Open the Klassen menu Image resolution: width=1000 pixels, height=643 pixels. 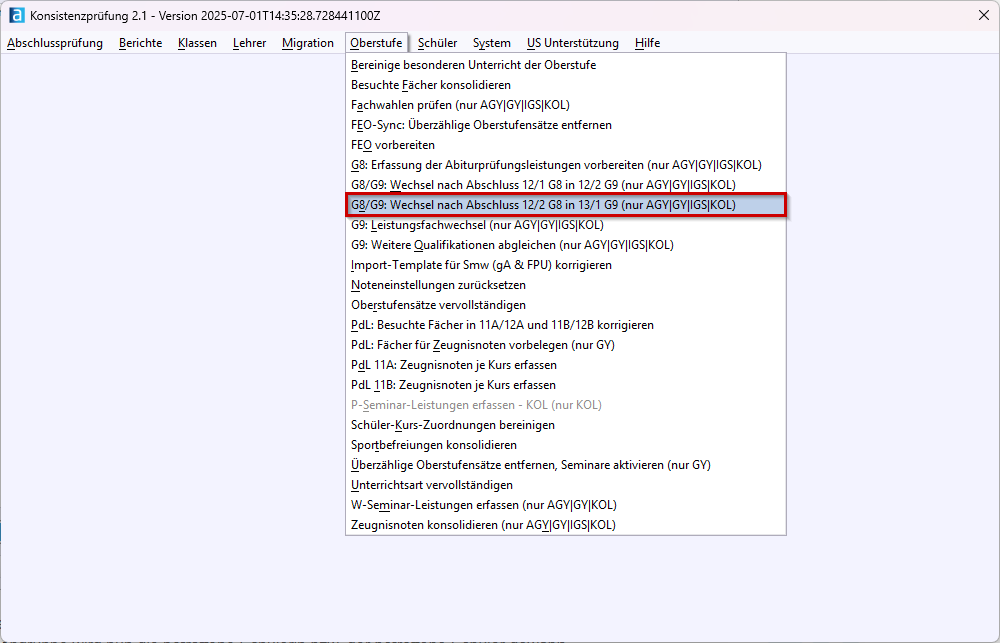197,43
